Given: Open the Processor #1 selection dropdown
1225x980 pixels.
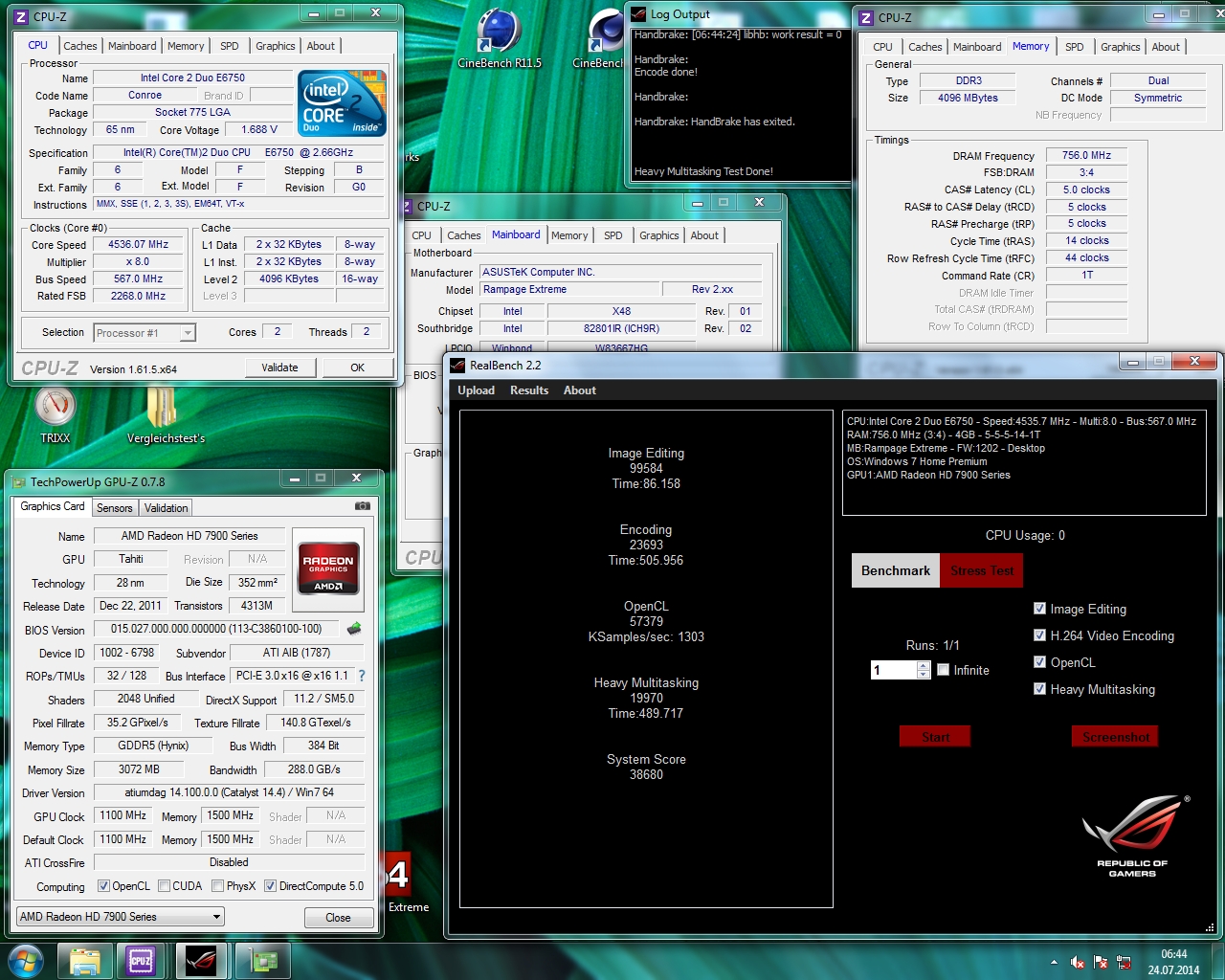Looking at the screenshot, I should (145, 332).
